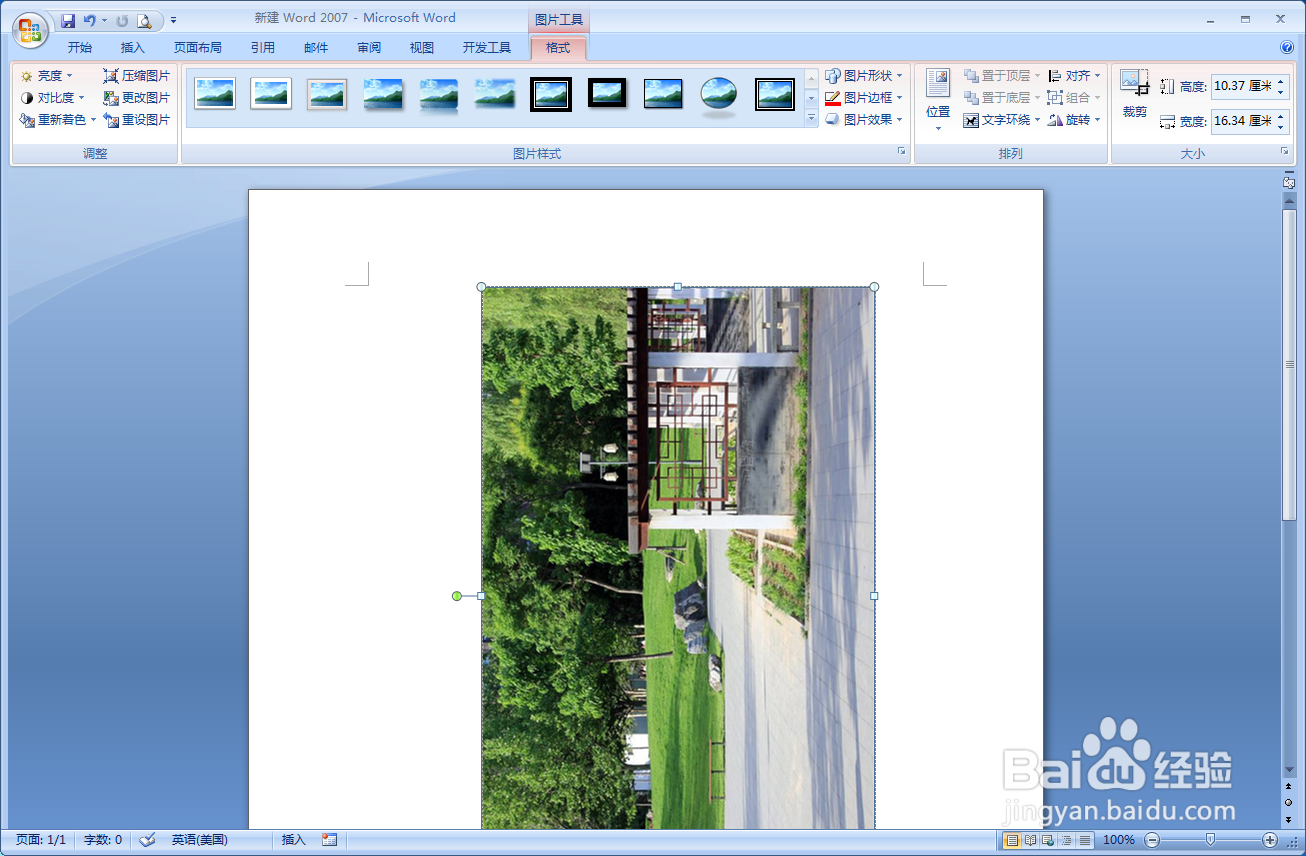1306x856 pixels.
Task: Click the word count 字数: 0 indicator
Action: (103, 840)
